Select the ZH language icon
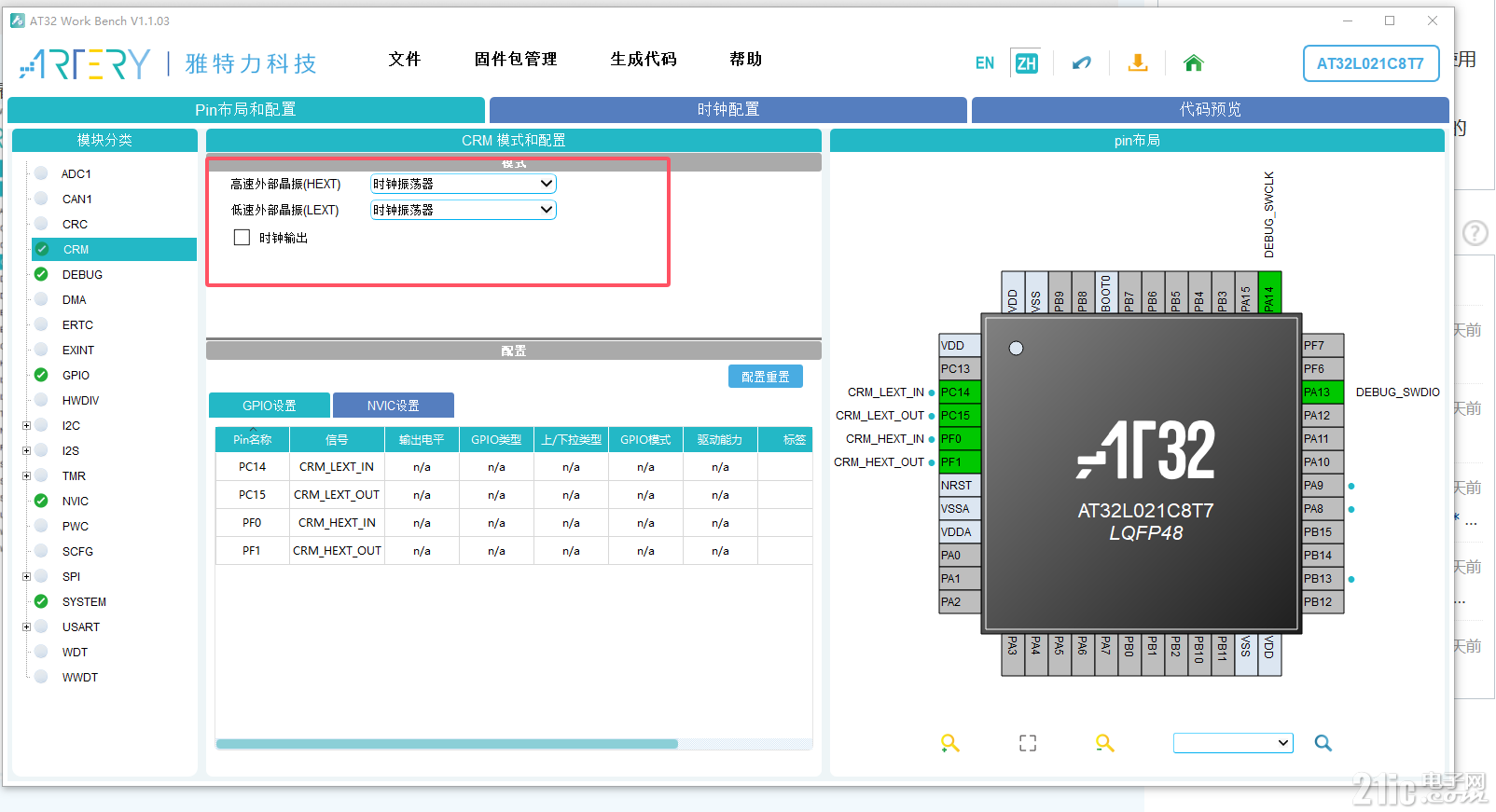 point(1026,63)
